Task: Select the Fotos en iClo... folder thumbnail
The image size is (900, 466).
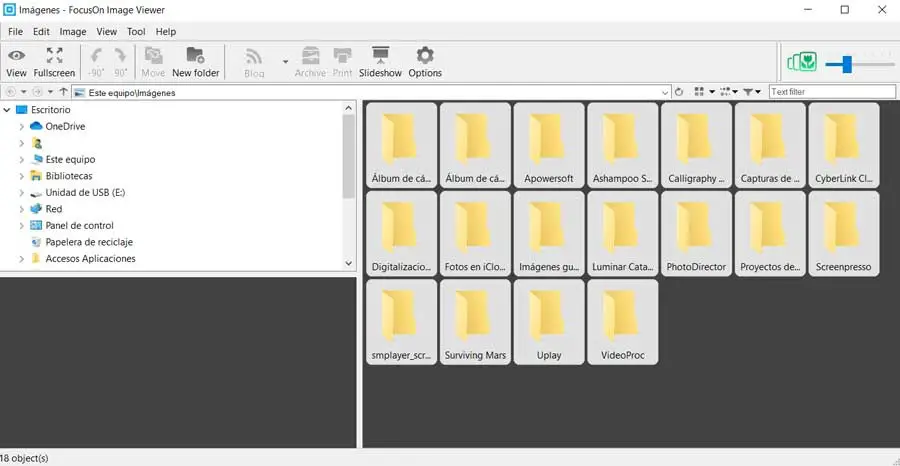Action: [x=475, y=234]
